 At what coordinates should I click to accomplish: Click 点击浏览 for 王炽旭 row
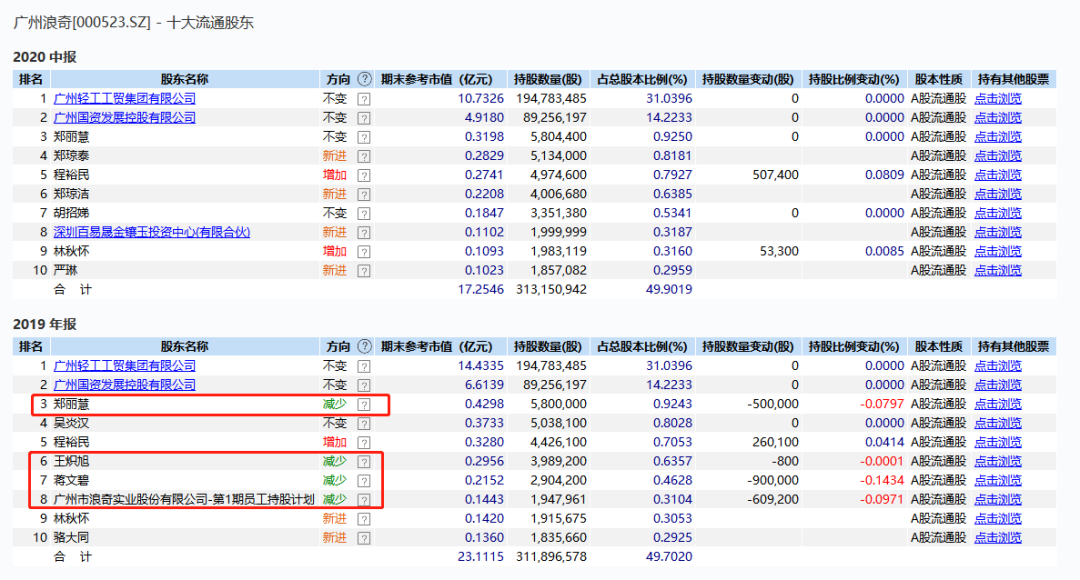998,461
